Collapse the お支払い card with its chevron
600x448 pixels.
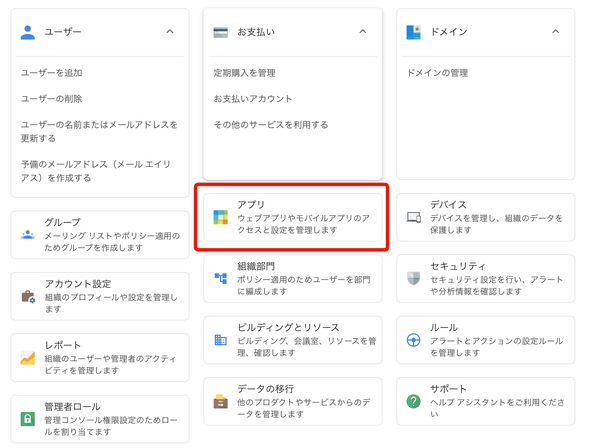click(363, 31)
